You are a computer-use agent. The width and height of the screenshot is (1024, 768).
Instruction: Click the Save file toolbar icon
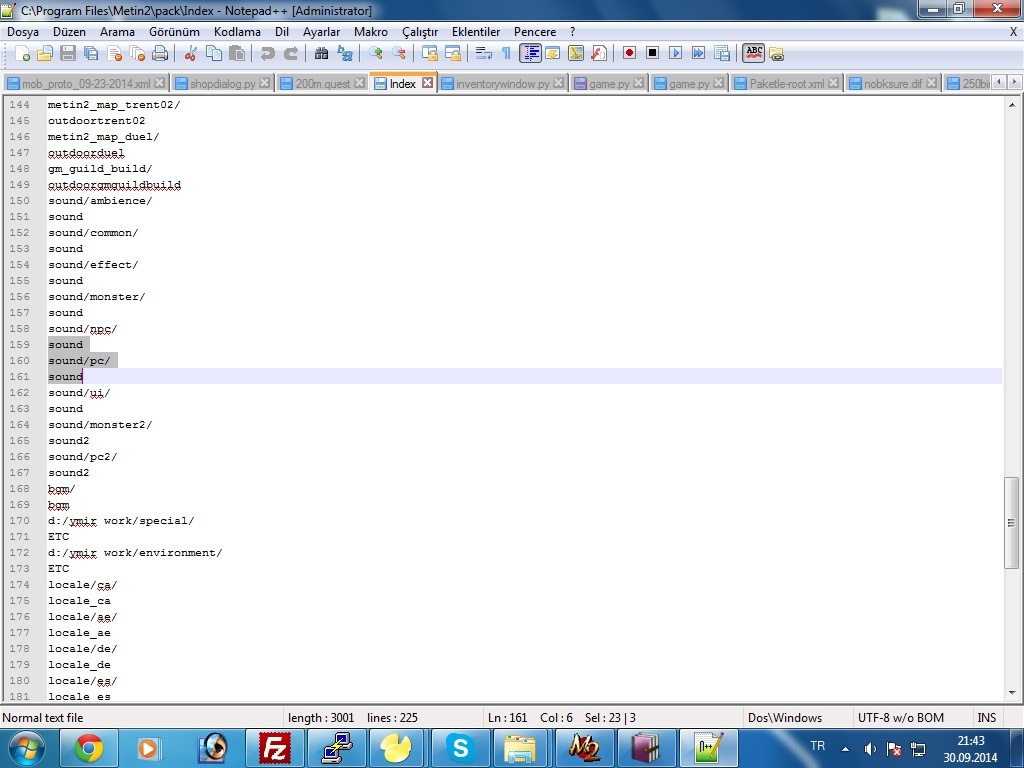[68, 54]
